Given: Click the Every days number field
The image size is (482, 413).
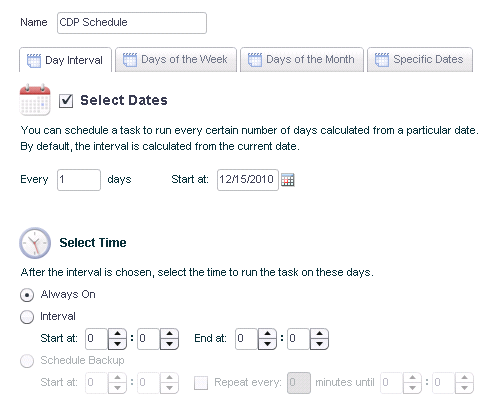Looking at the screenshot, I should 79,180.
